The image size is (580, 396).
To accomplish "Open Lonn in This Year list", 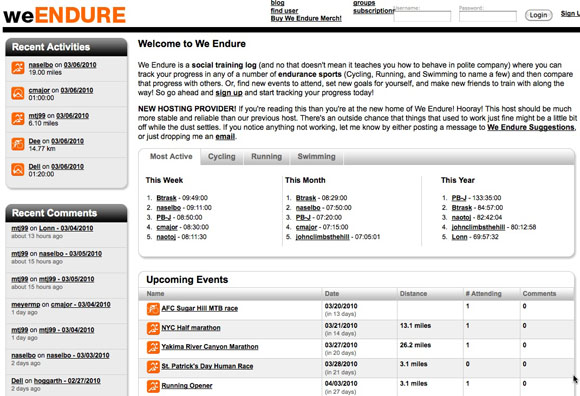I will pos(459,237).
